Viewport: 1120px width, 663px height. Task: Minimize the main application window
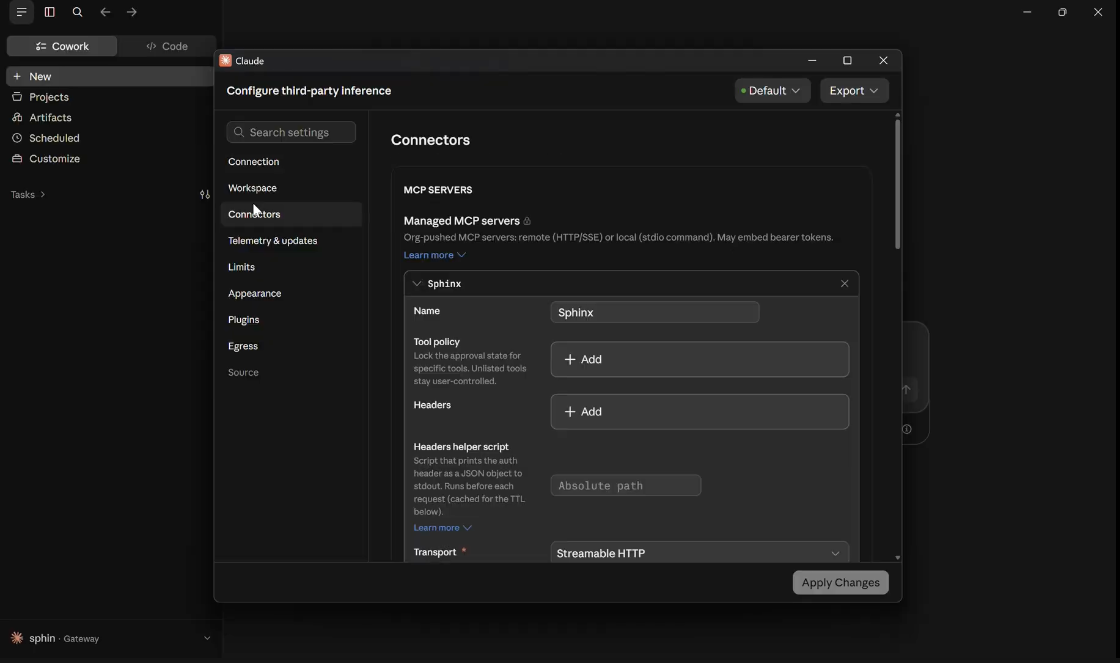[x=1027, y=12]
